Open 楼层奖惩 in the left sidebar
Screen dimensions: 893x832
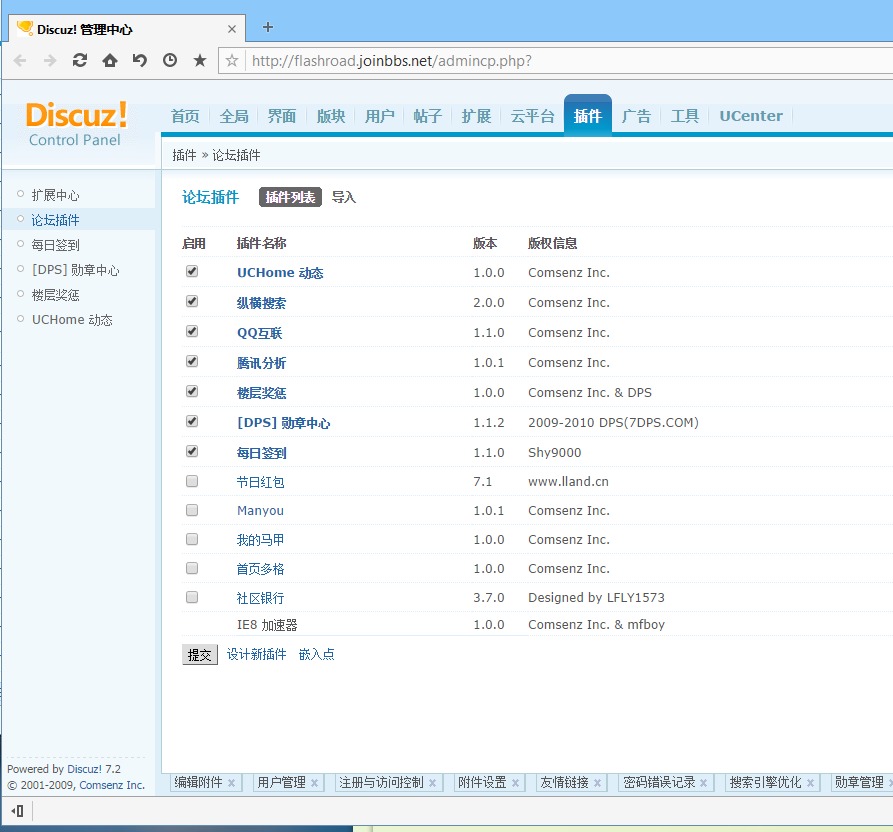click(x=55, y=295)
